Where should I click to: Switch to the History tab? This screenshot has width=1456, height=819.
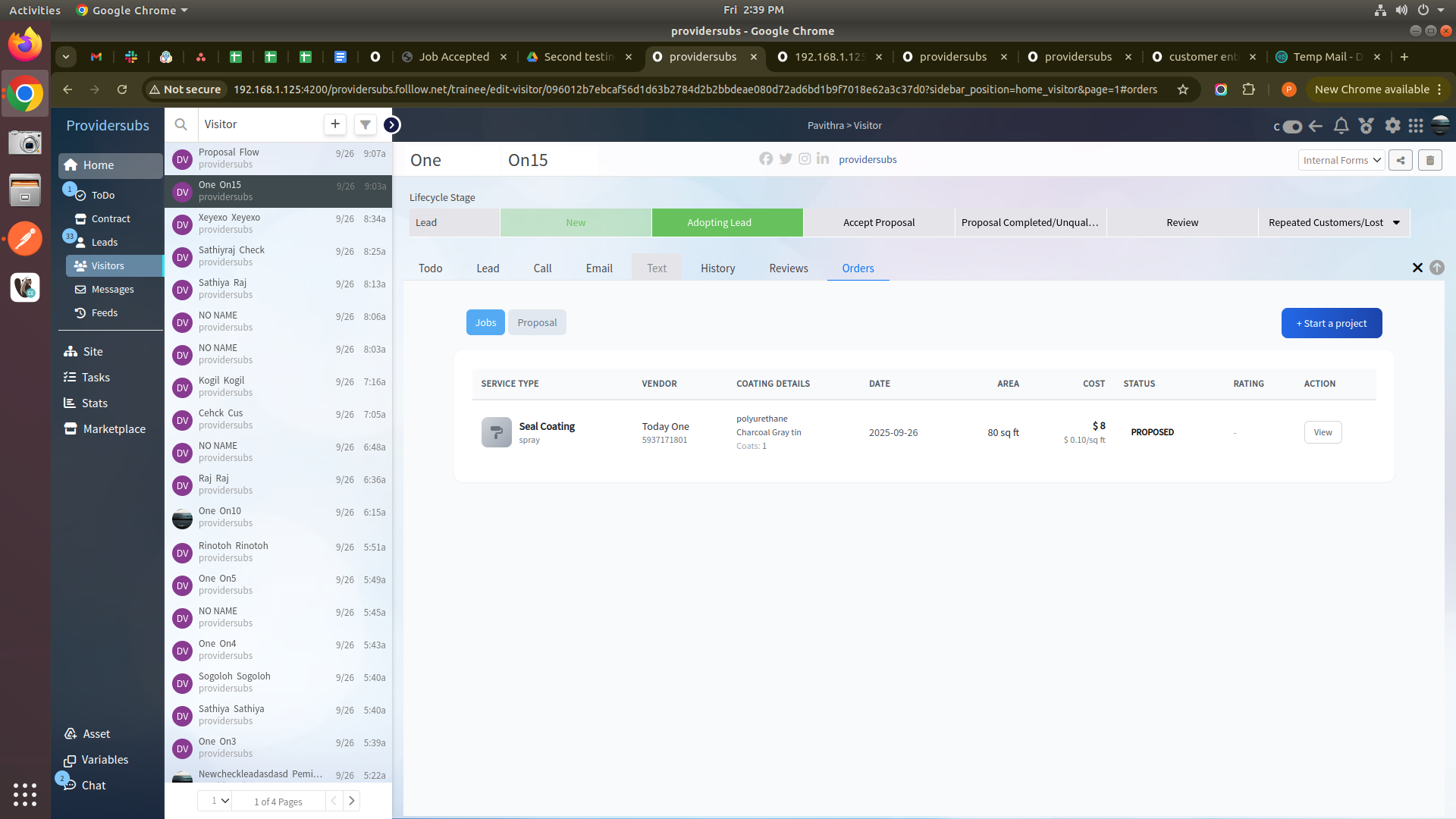717,268
